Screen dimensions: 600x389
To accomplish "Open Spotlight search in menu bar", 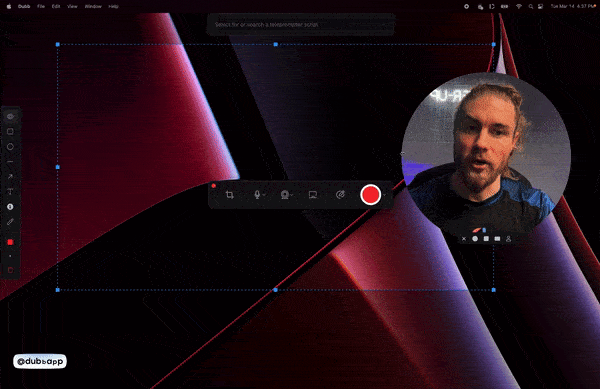I will coord(530,6).
